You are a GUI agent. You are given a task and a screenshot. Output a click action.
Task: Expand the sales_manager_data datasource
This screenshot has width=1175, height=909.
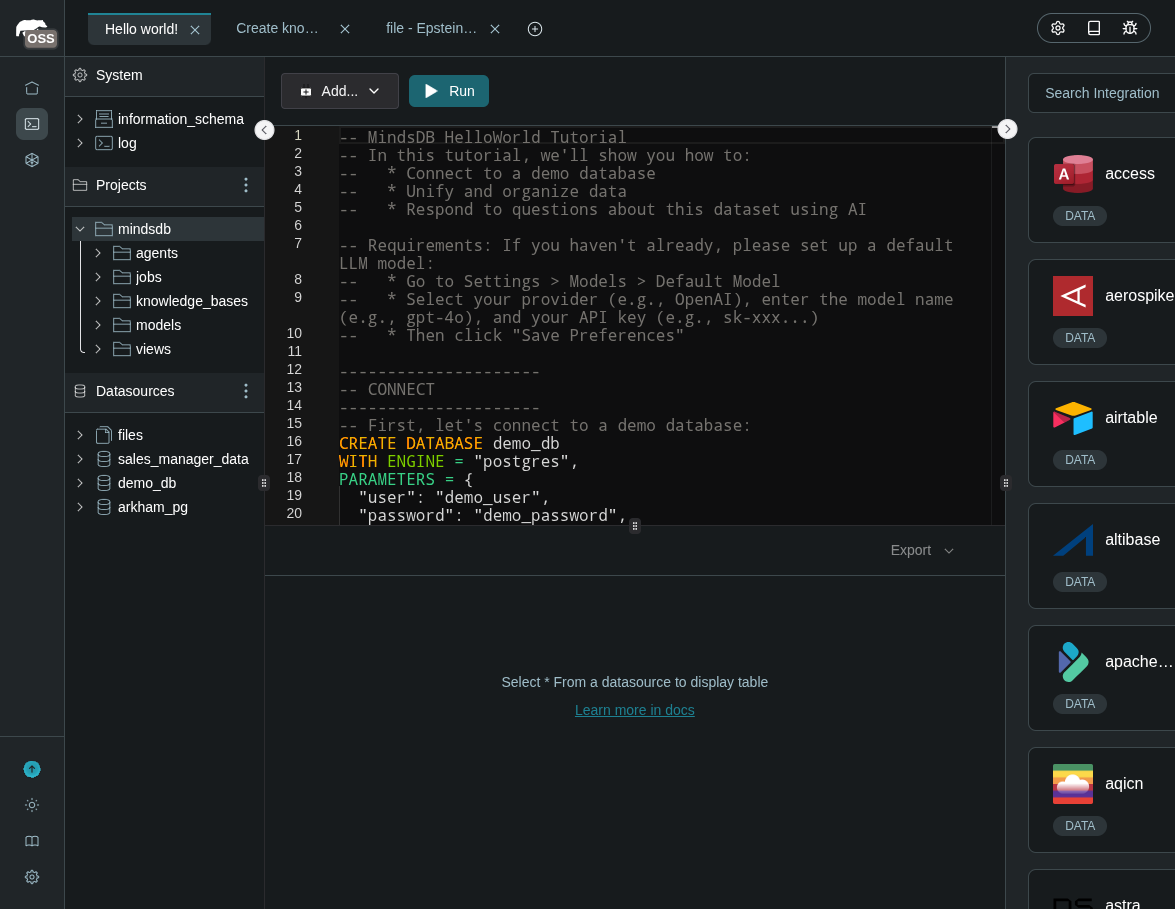point(79,459)
